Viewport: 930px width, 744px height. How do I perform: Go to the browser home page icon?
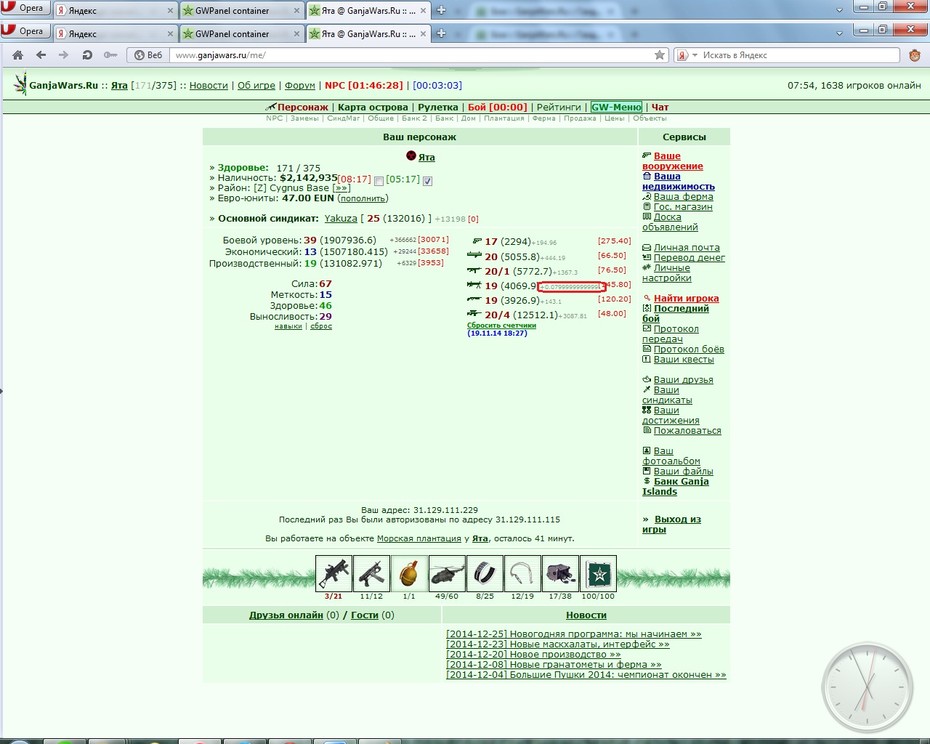coord(18,55)
